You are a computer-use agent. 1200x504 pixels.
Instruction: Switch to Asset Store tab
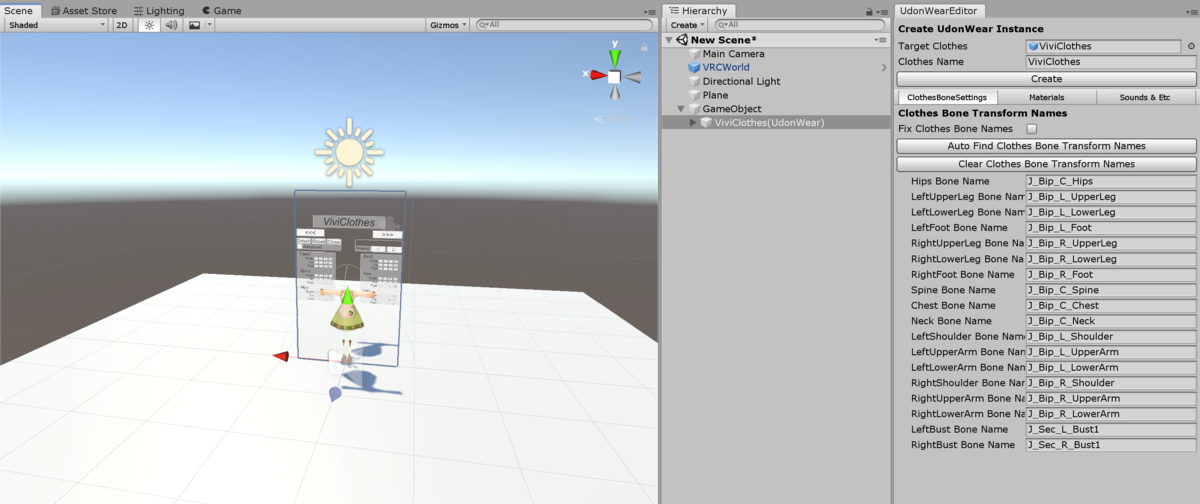point(84,10)
